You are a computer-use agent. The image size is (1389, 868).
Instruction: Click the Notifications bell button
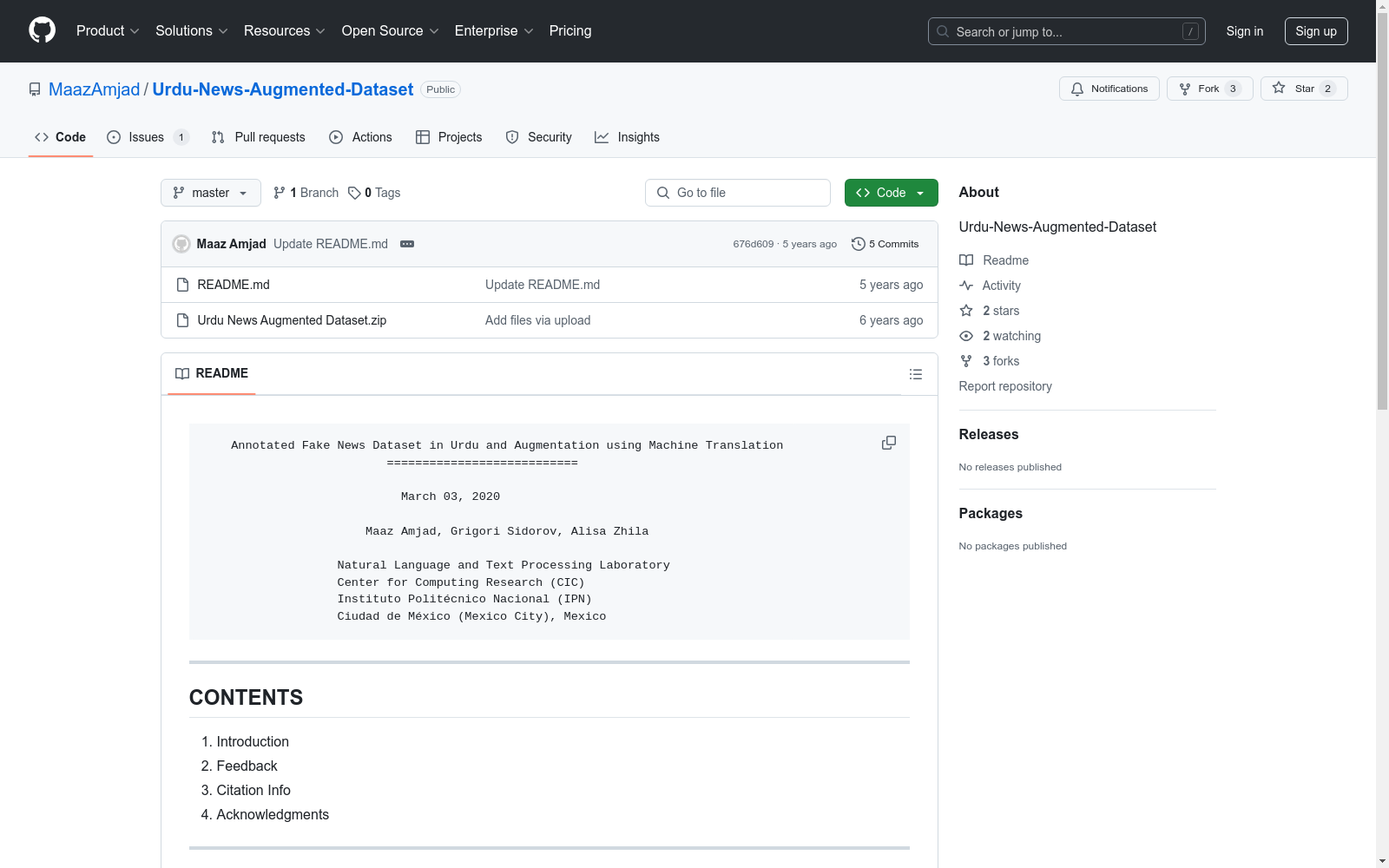(x=1109, y=89)
